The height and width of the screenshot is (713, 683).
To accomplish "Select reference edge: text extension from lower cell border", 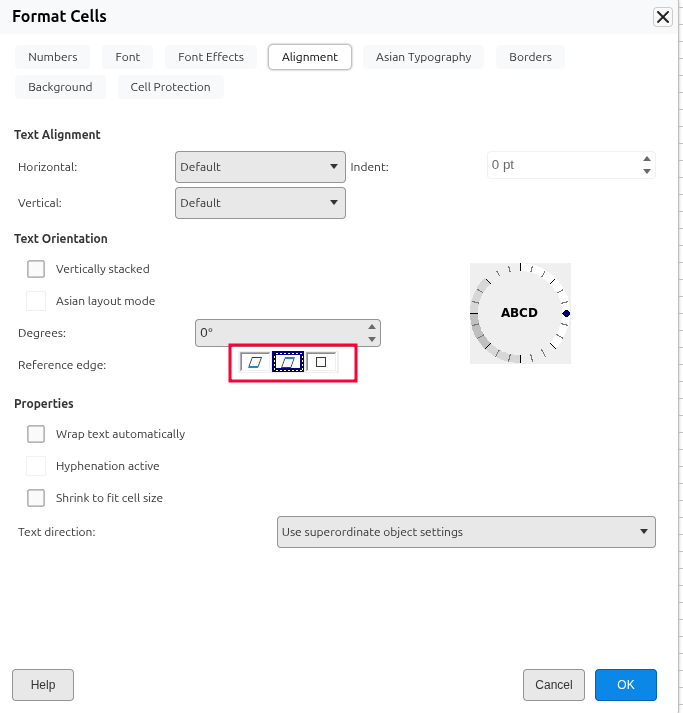I will (255, 362).
